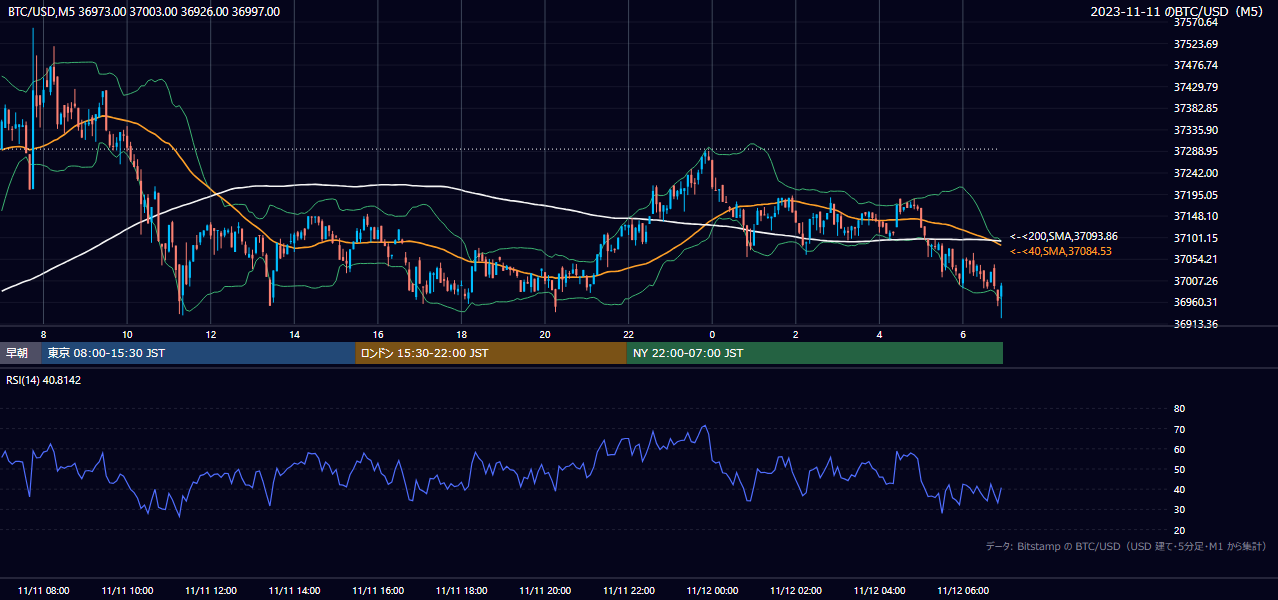Click RSI scale value 70
The image size is (1278, 600).
point(1179,429)
